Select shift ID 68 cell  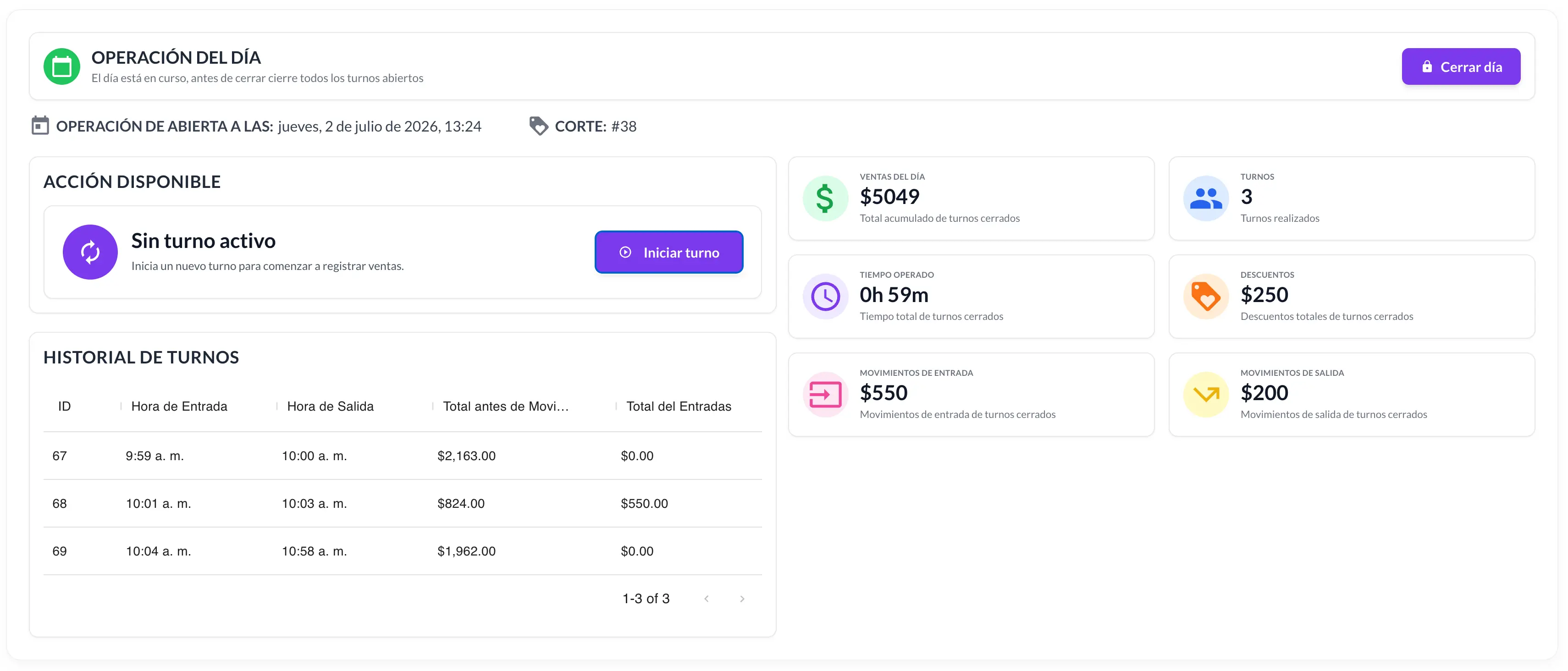[x=60, y=504]
